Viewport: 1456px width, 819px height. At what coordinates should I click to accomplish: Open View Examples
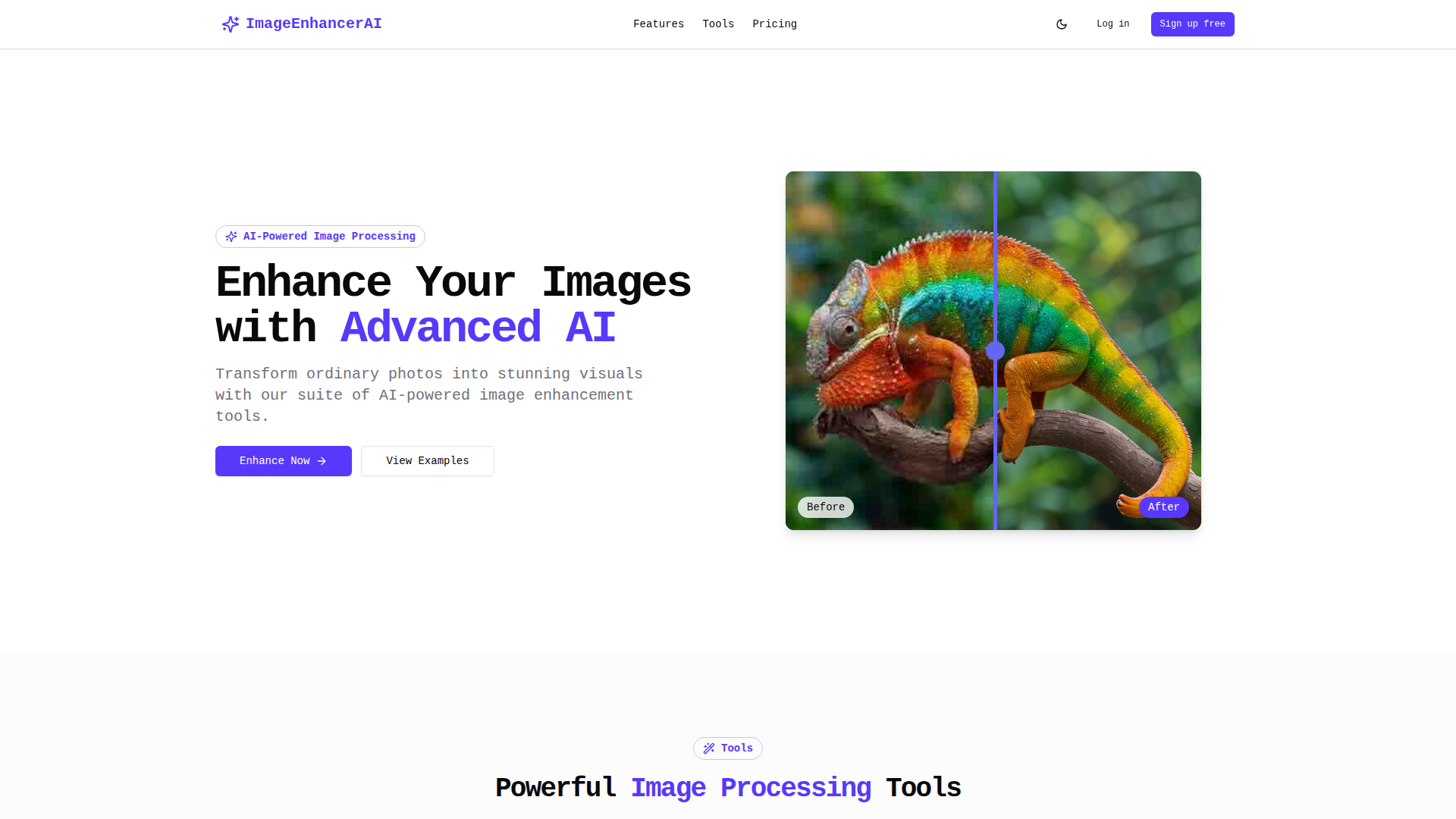point(427,461)
